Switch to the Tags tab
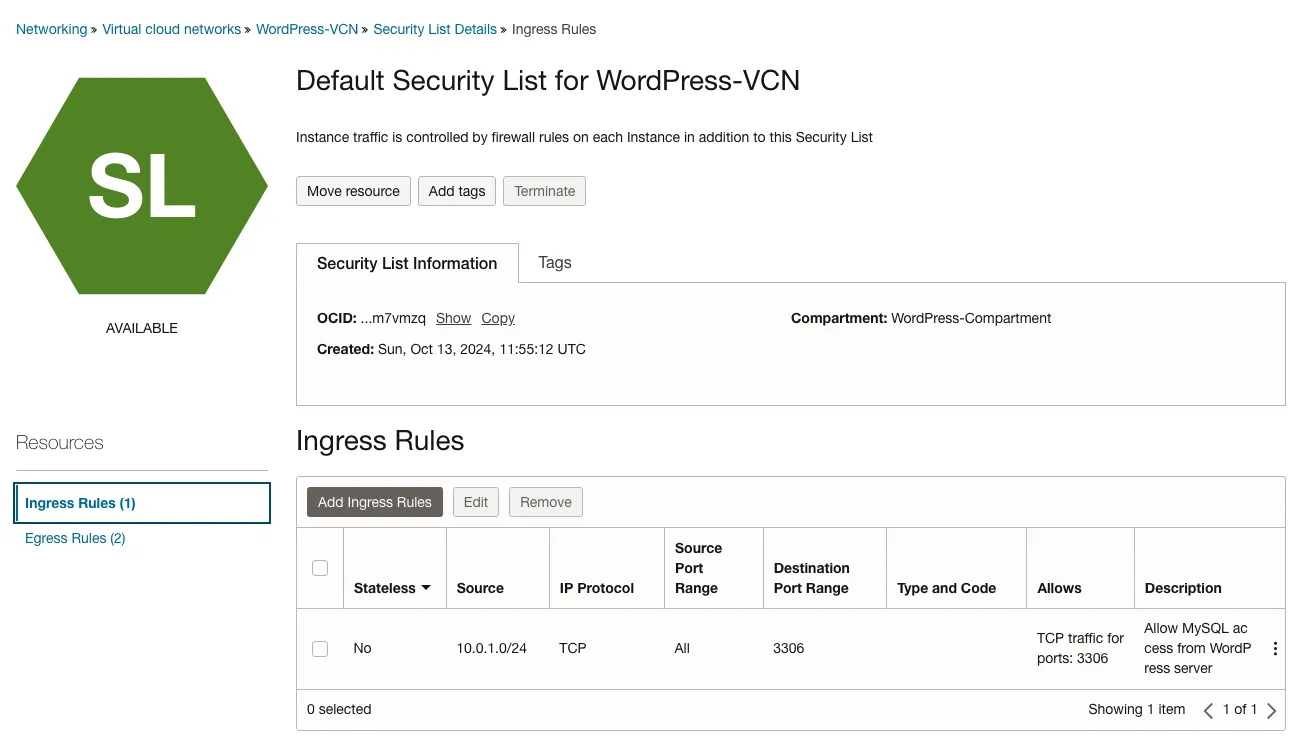The width and height of the screenshot is (1305, 741). coord(555,263)
